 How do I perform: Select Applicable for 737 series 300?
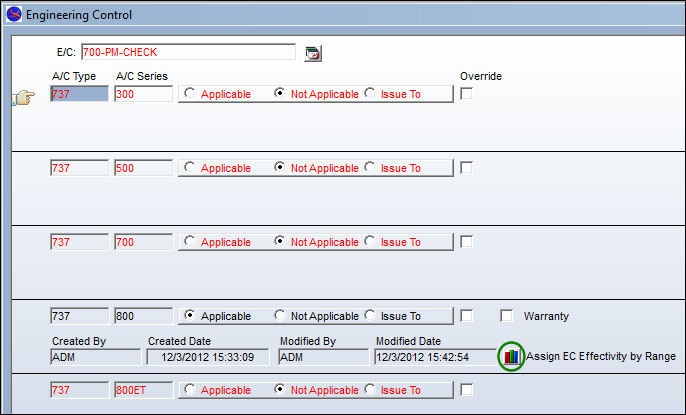pos(189,93)
